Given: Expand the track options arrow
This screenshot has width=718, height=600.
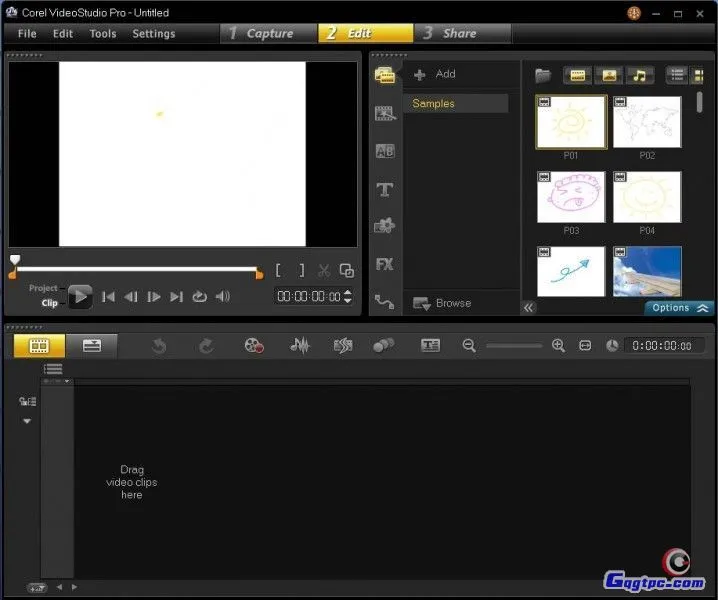Looking at the screenshot, I should 27,421.
